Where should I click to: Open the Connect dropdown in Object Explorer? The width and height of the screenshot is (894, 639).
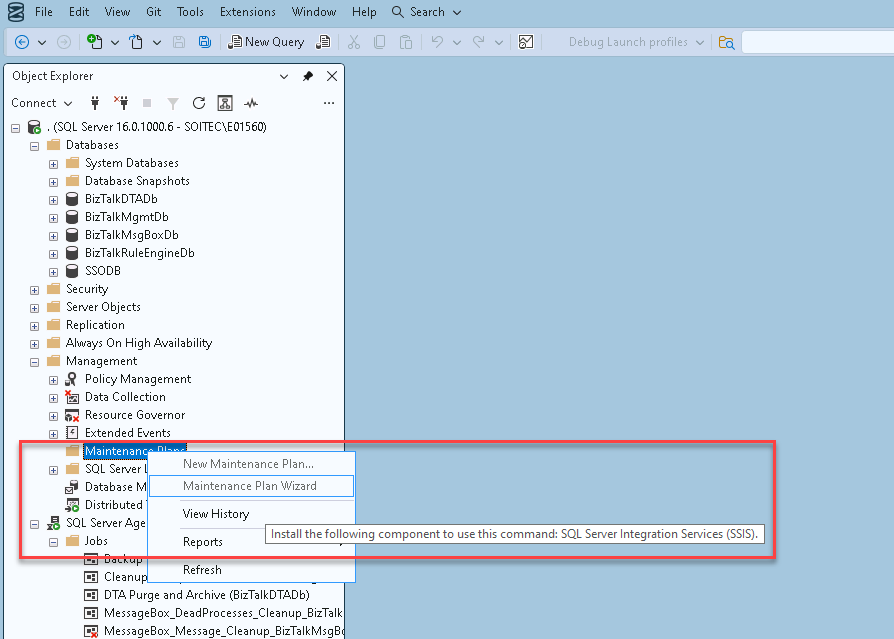point(42,103)
